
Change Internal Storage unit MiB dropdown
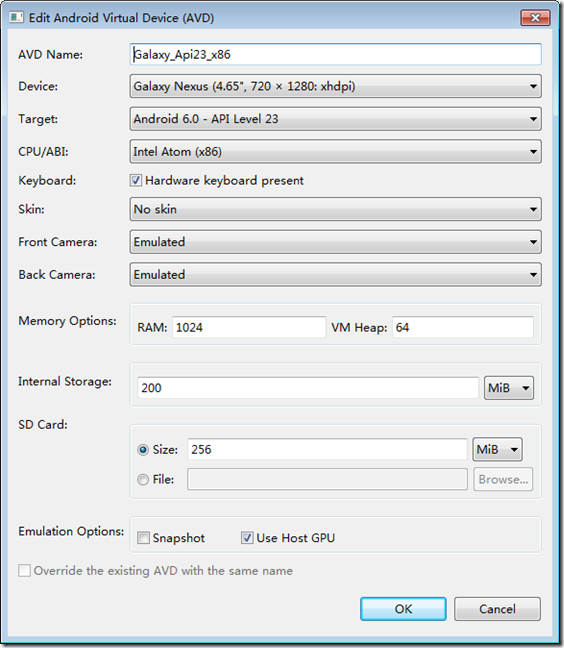pos(509,388)
